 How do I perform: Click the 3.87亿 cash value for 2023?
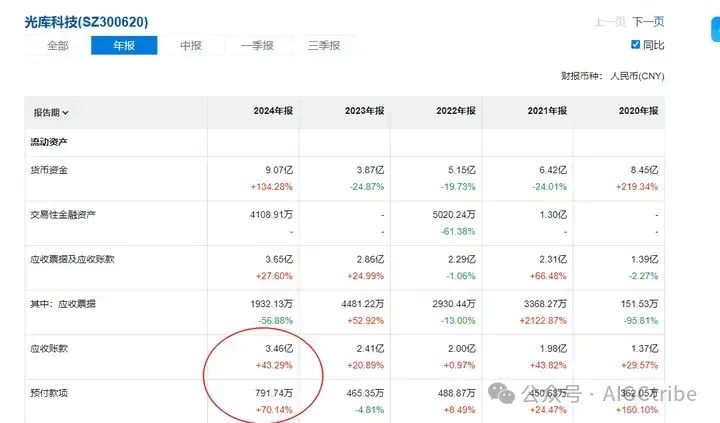tap(370, 170)
